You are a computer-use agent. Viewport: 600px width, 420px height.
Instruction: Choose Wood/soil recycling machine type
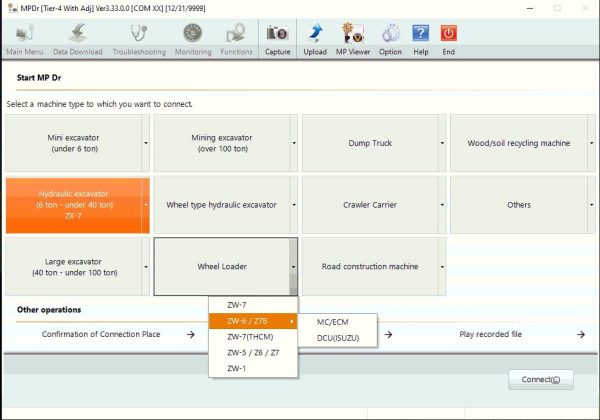pos(518,143)
